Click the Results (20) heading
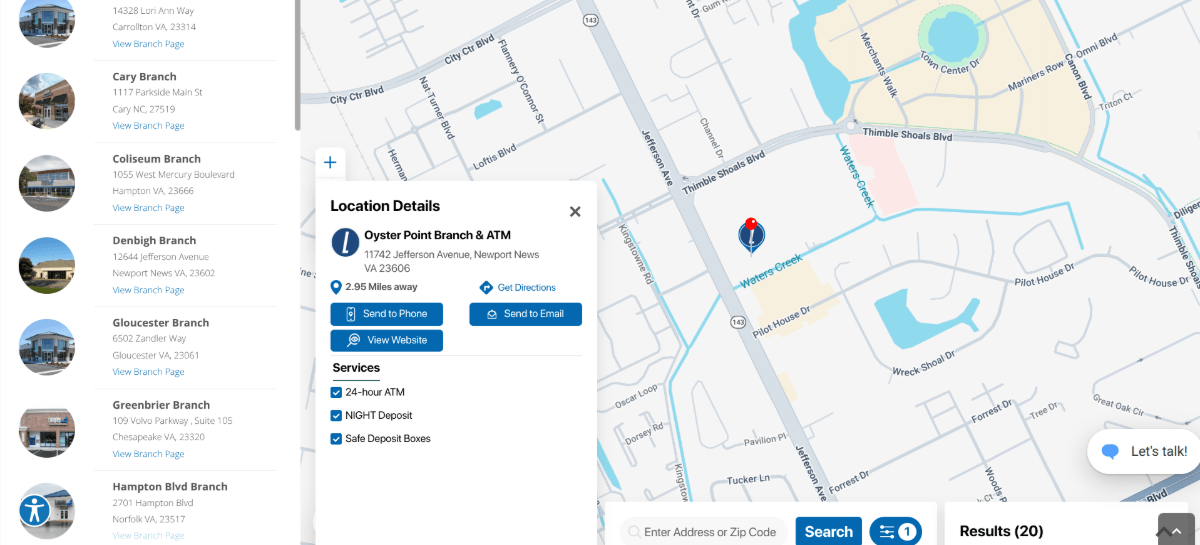 pyautogui.click(x=1001, y=531)
